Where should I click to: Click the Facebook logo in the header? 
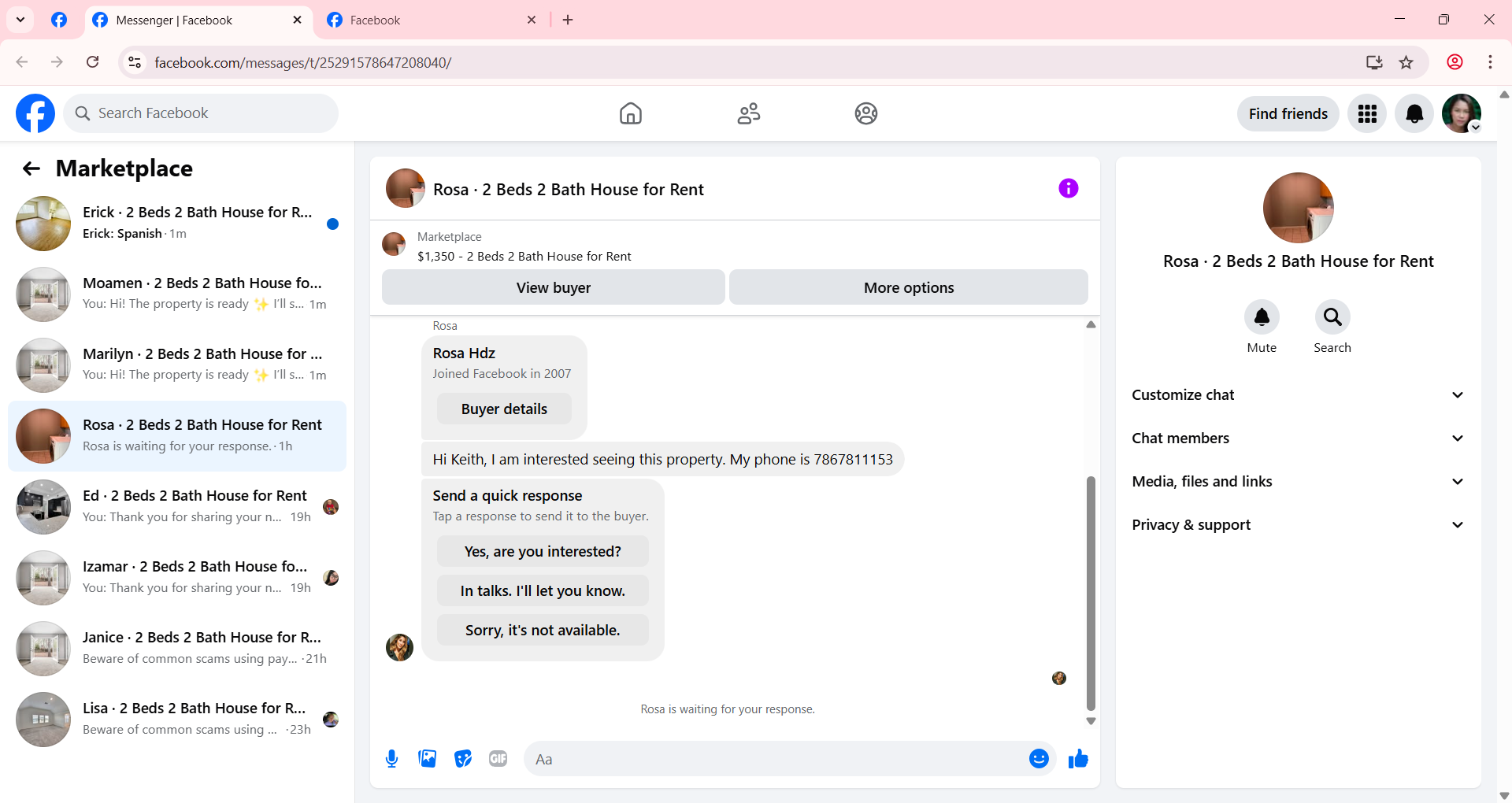point(35,113)
